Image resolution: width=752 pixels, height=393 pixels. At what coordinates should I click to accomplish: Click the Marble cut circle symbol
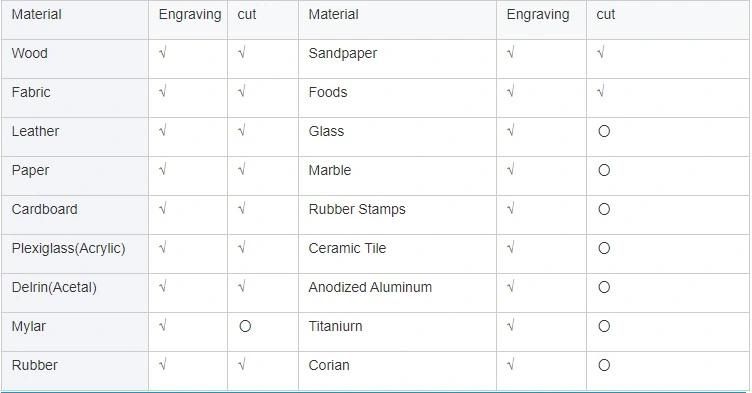tap(604, 170)
